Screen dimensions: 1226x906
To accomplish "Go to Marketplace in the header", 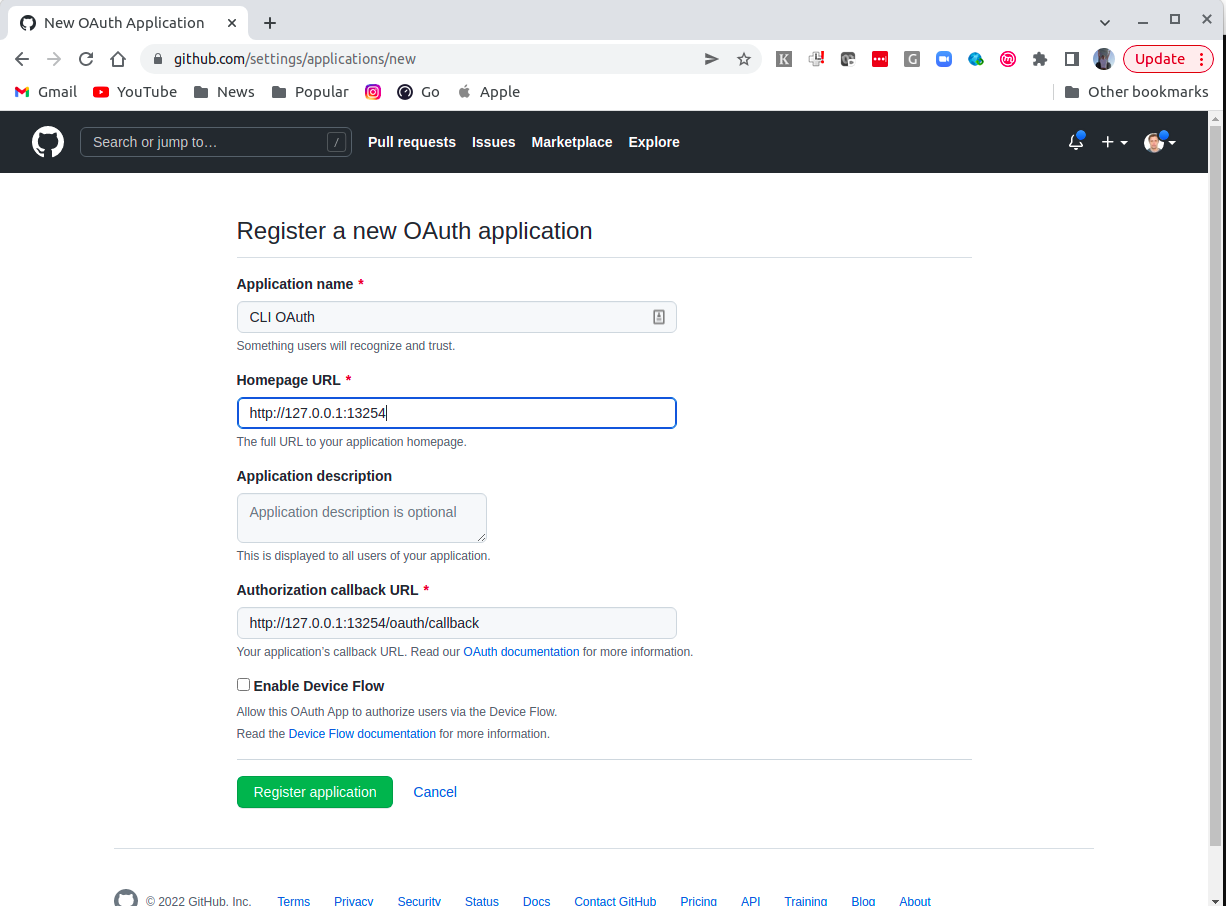I will coord(572,142).
